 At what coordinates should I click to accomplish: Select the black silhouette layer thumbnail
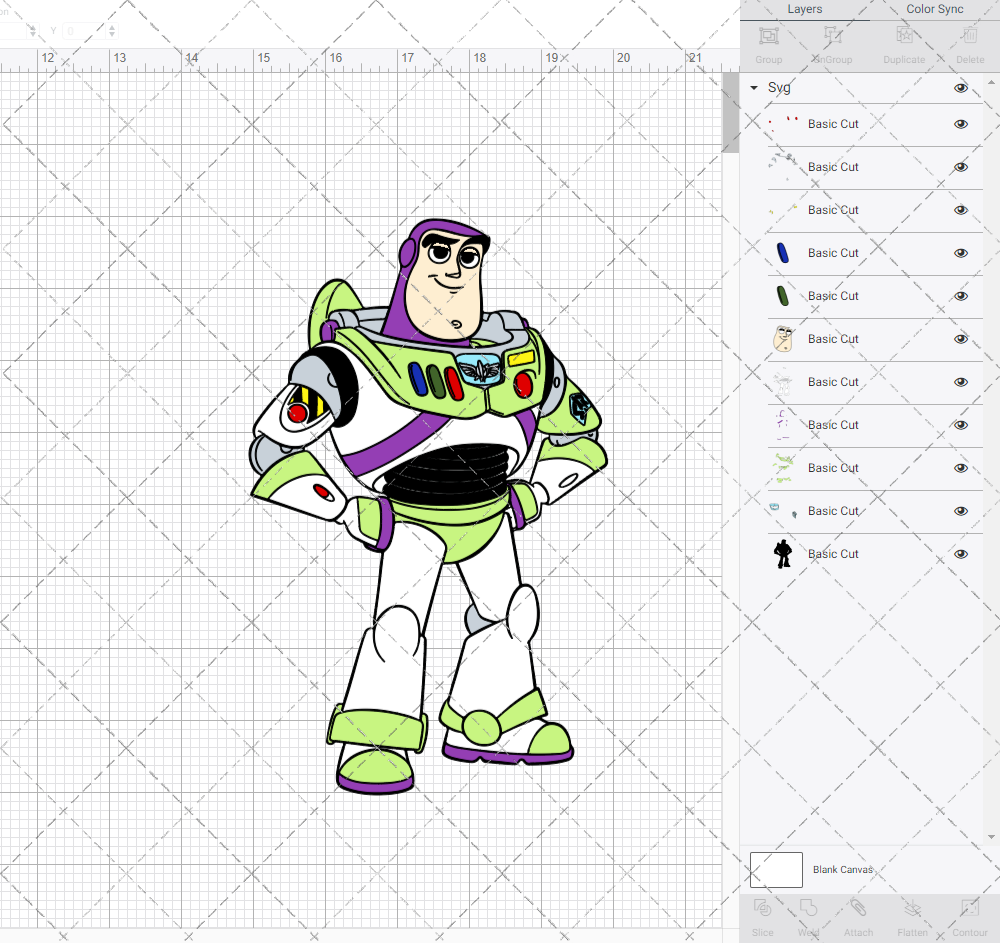(783, 553)
